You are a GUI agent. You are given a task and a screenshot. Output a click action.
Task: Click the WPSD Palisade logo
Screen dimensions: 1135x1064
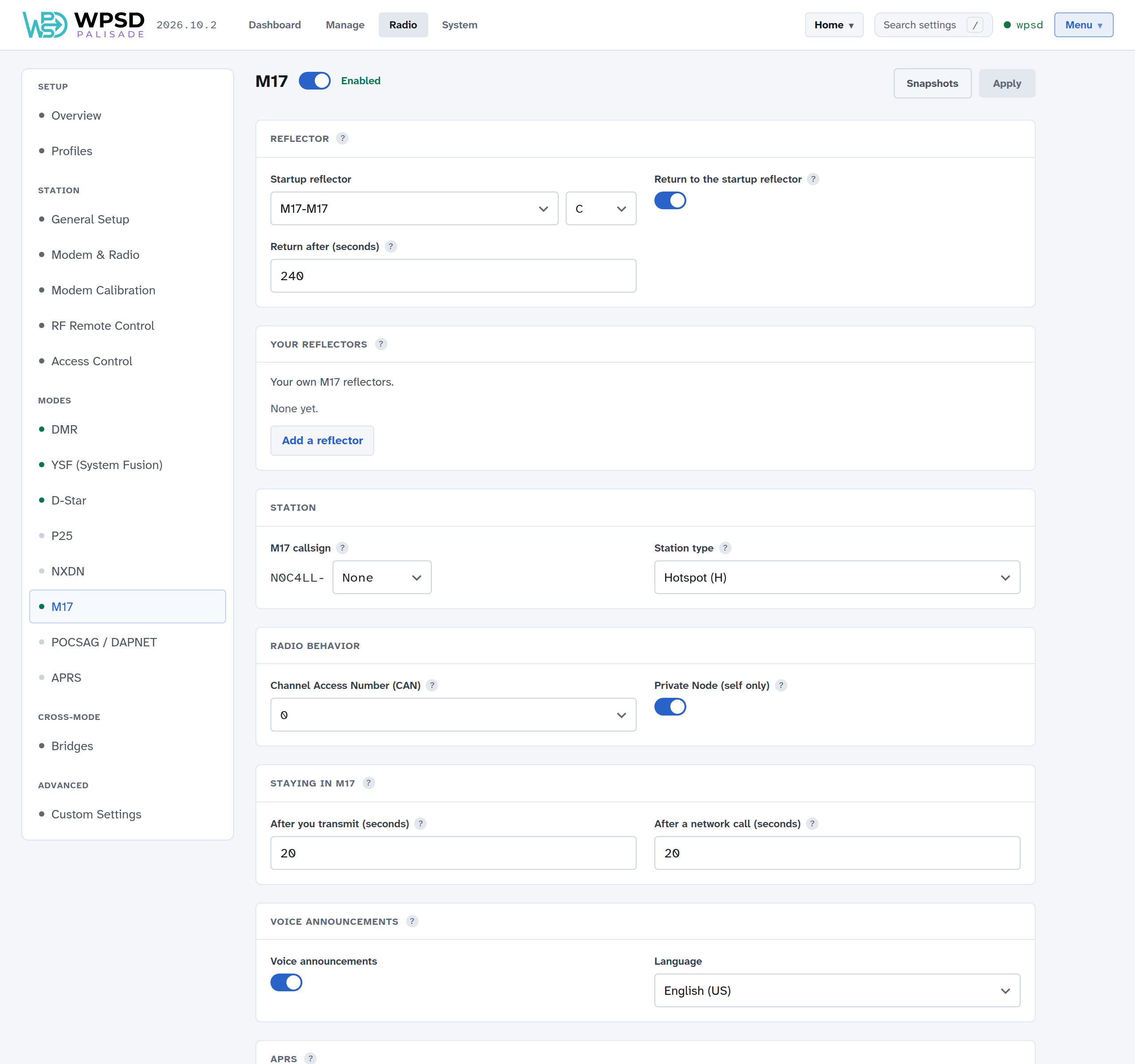click(83, 24)
